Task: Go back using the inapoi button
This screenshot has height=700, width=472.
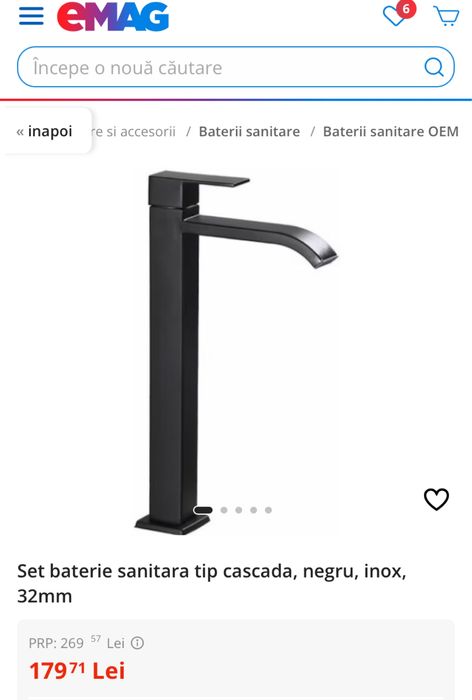Action: (x=45, y=131)
